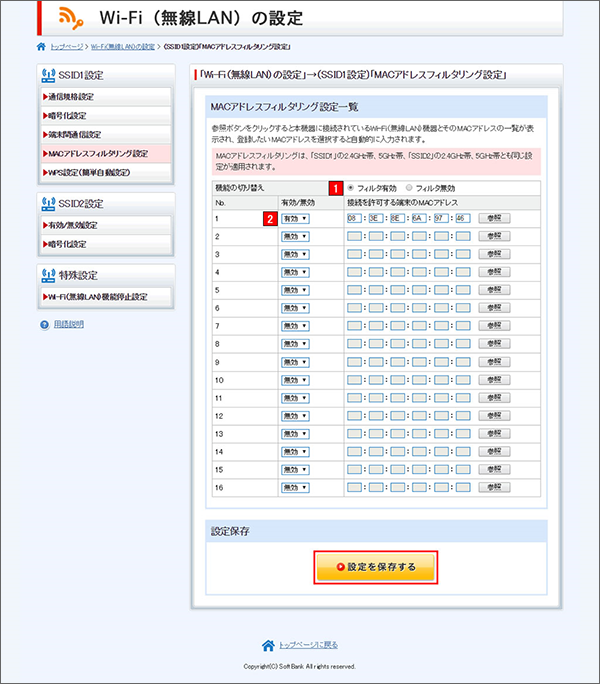Click the 参照 button in row 4
The width and height of the screenshot is (600, 684).
[494, 272]
